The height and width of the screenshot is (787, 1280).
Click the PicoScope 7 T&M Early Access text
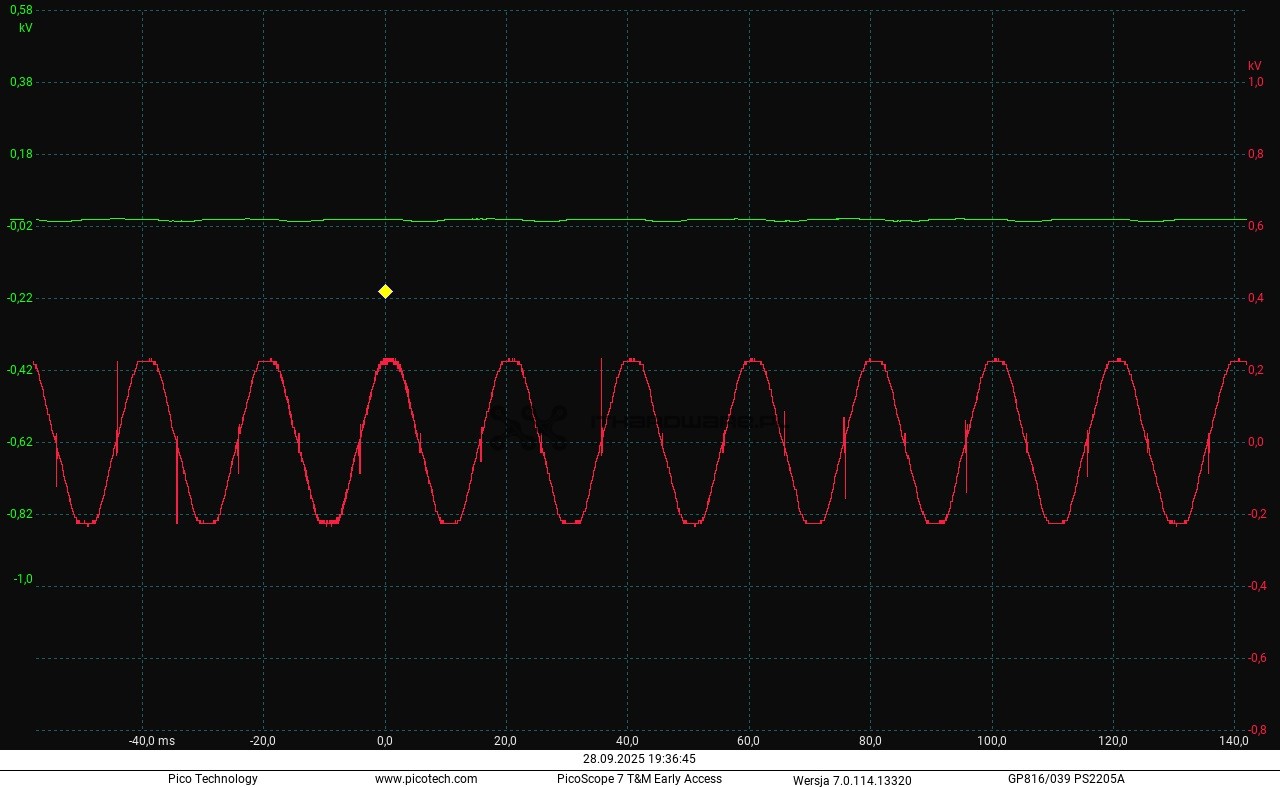coord(639,779)
